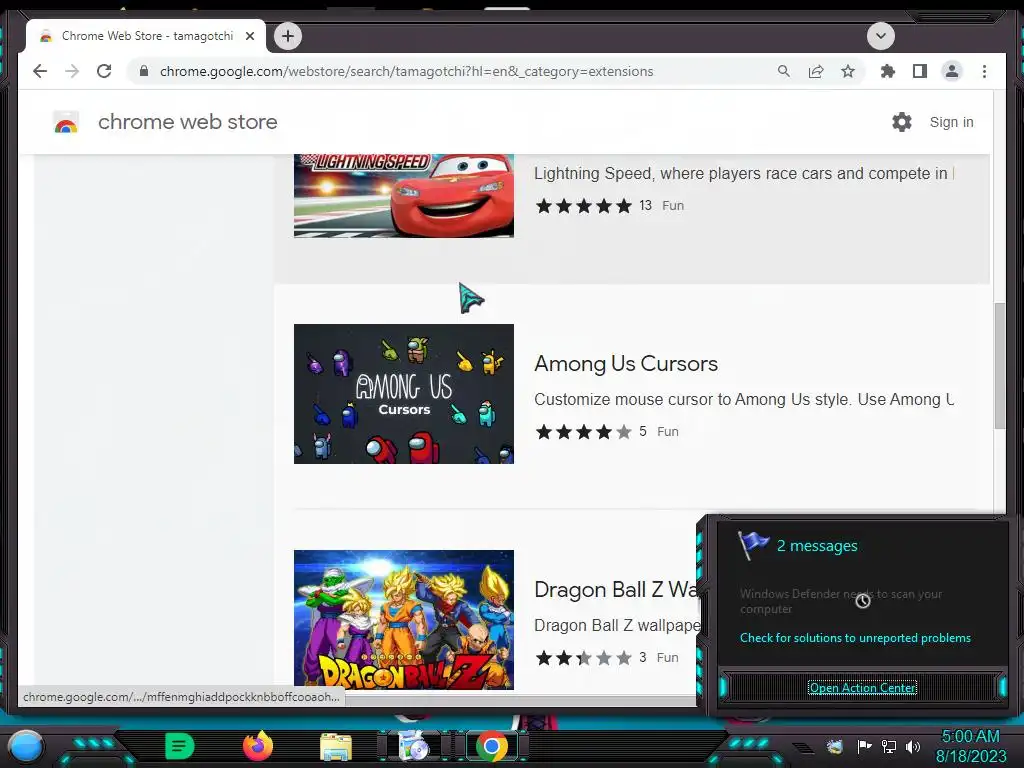
Task: Click the forward navigation arrow
Action: click(72, 71)
